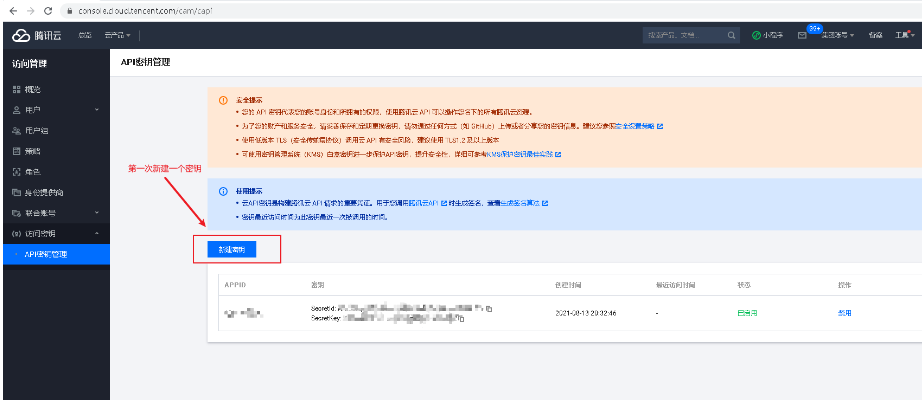Open 总览 in the top navigation bar

(x=85, y=35)
